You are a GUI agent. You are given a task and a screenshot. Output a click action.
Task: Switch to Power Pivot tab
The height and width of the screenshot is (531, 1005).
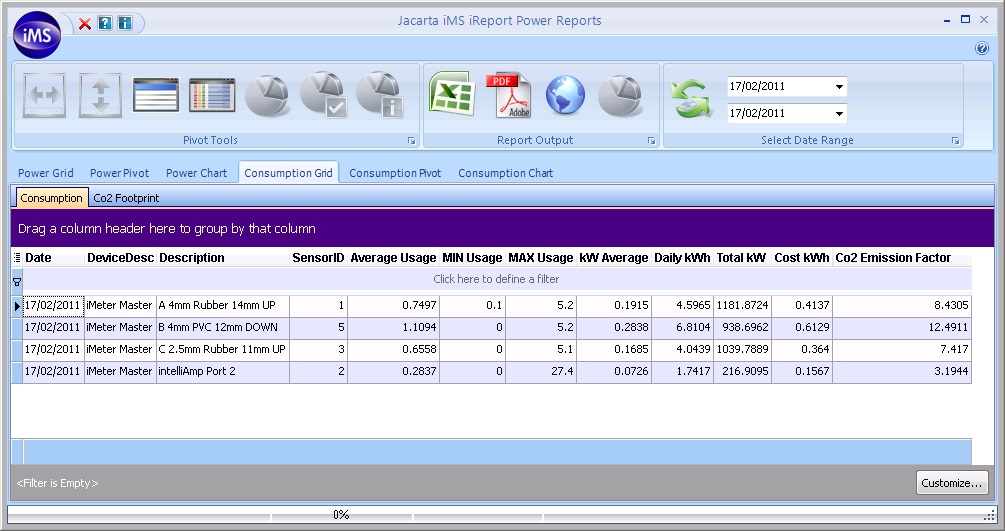click(x=119, y=173)
